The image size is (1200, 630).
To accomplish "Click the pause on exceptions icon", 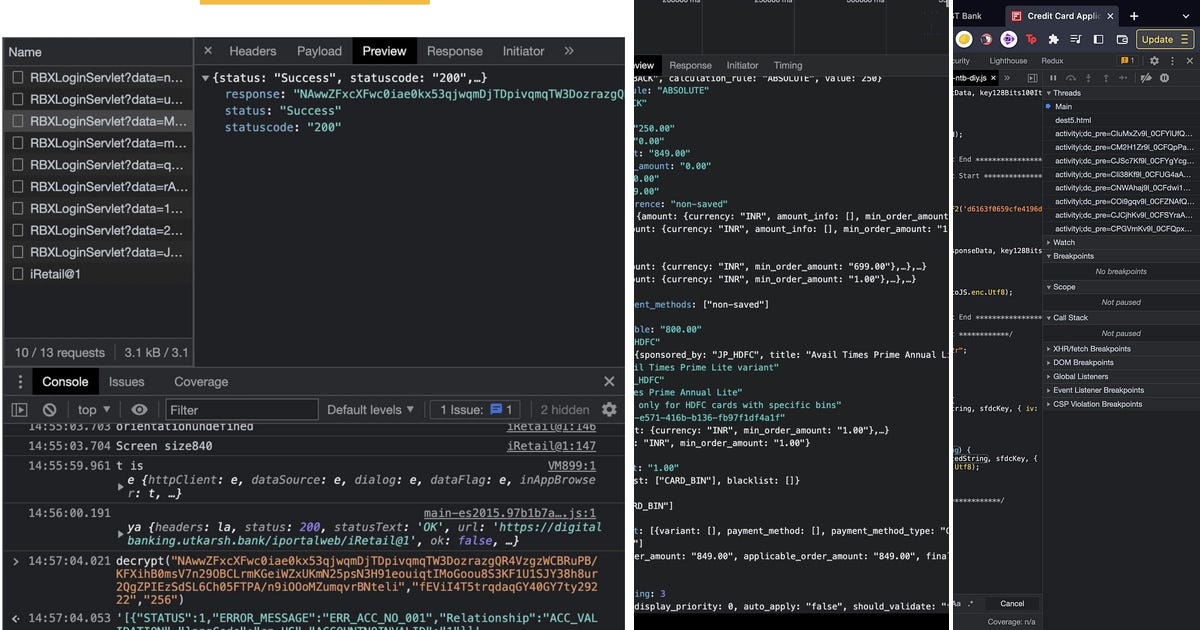I will coord(1165,78).
